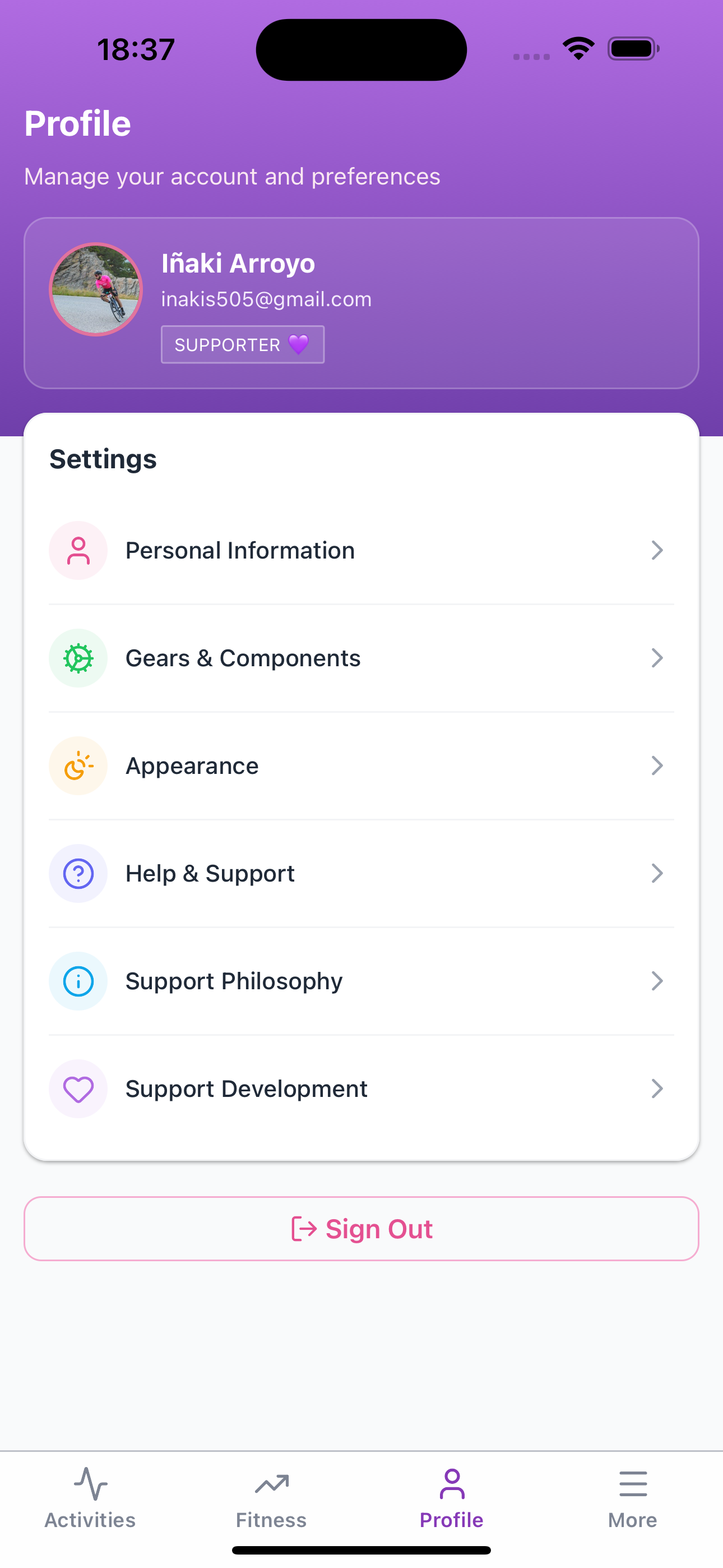Expand Appearance using the right chevron
The width and height of the screenshot is (723, 1568).
pyautogui.click(x=657, y=765)
